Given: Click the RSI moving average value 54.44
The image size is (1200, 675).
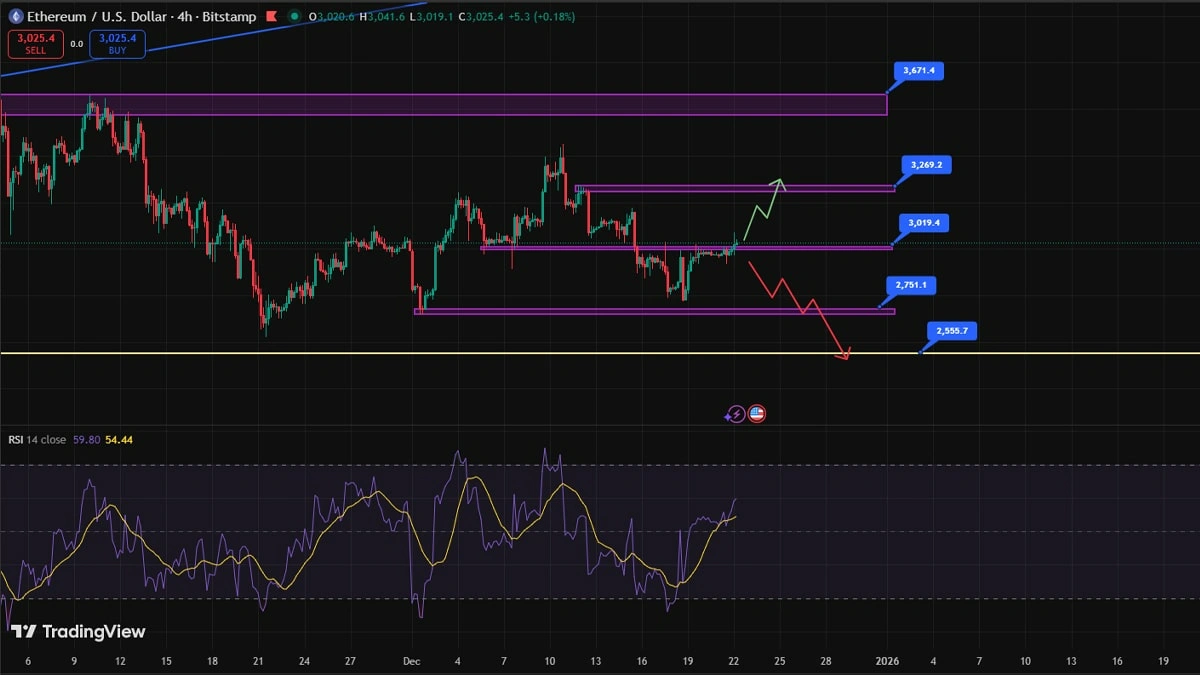Looking at the screenshot, I should click(x=119, y=439).
